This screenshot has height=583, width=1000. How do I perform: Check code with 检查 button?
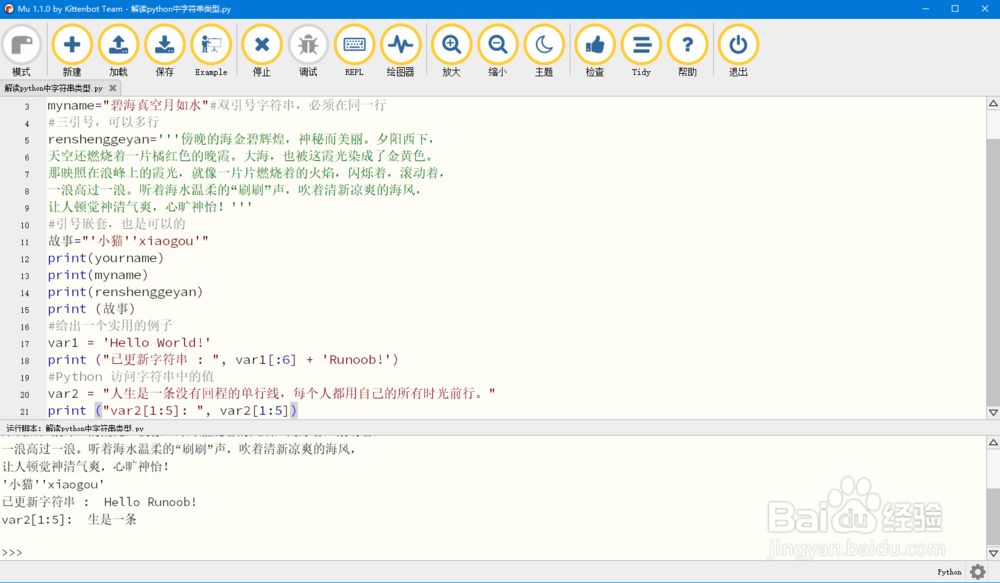tap(595, 51)
